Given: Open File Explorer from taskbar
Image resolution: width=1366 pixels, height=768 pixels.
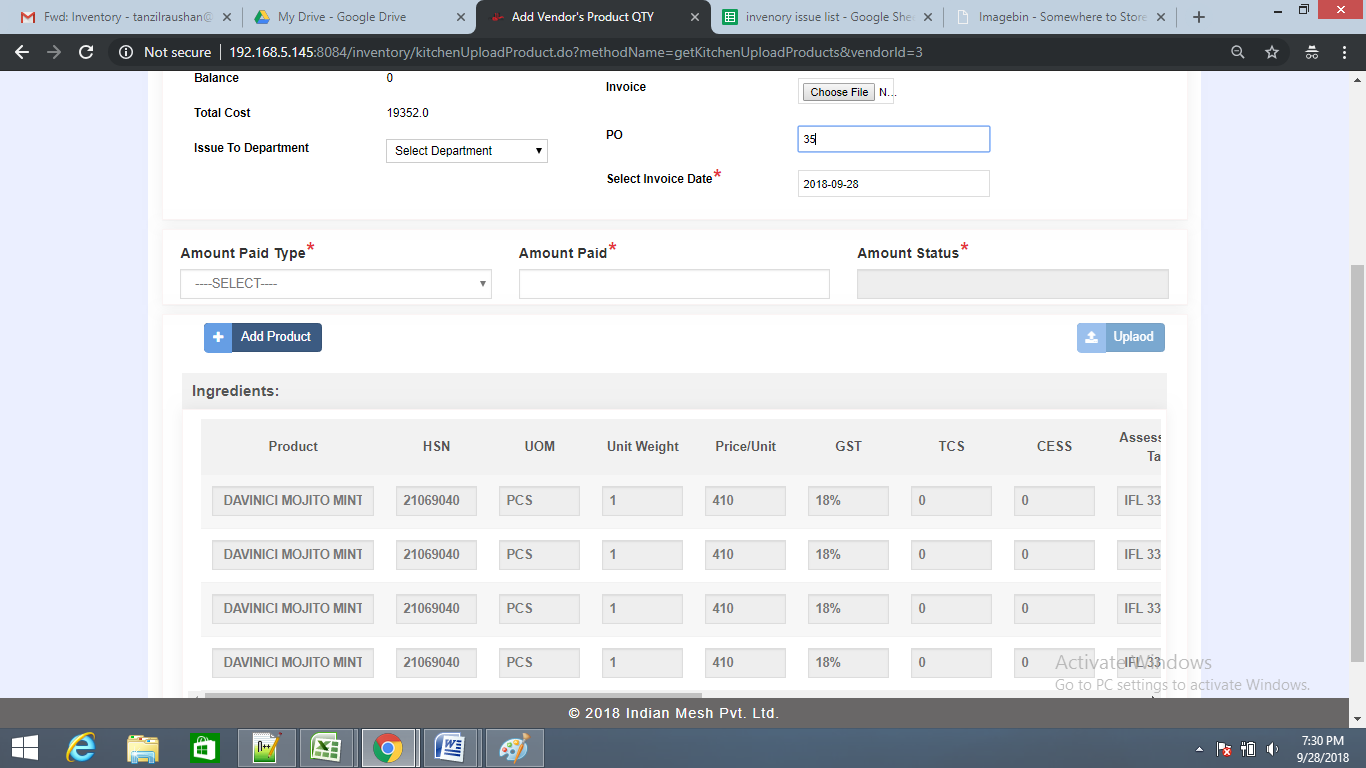Looking at the screenshot, I should click(143, 748).
